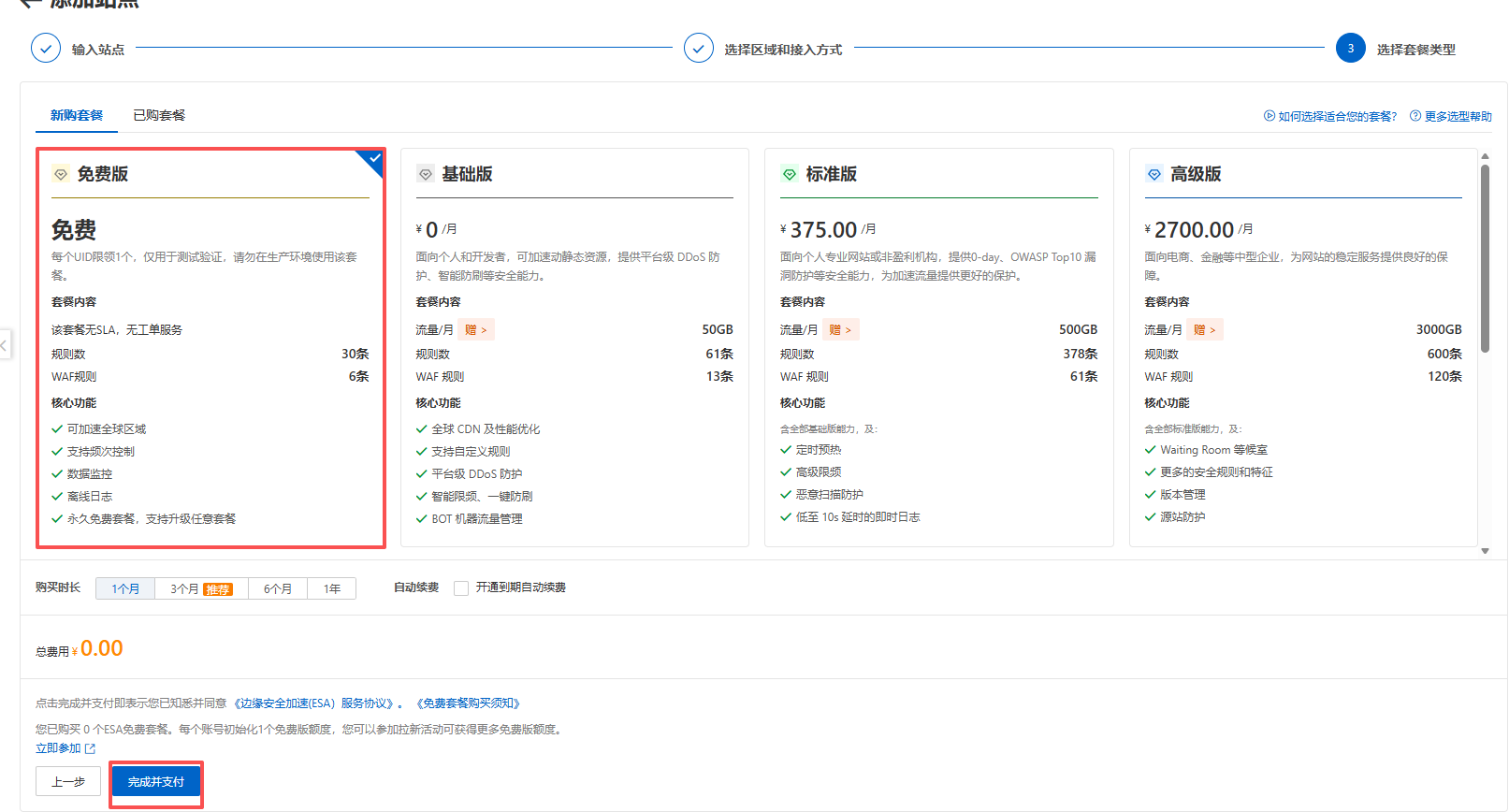The image size is (1509, 812).
Task: Click 恶意扫描防护 feature in 标准版
Action: point(830,495)
